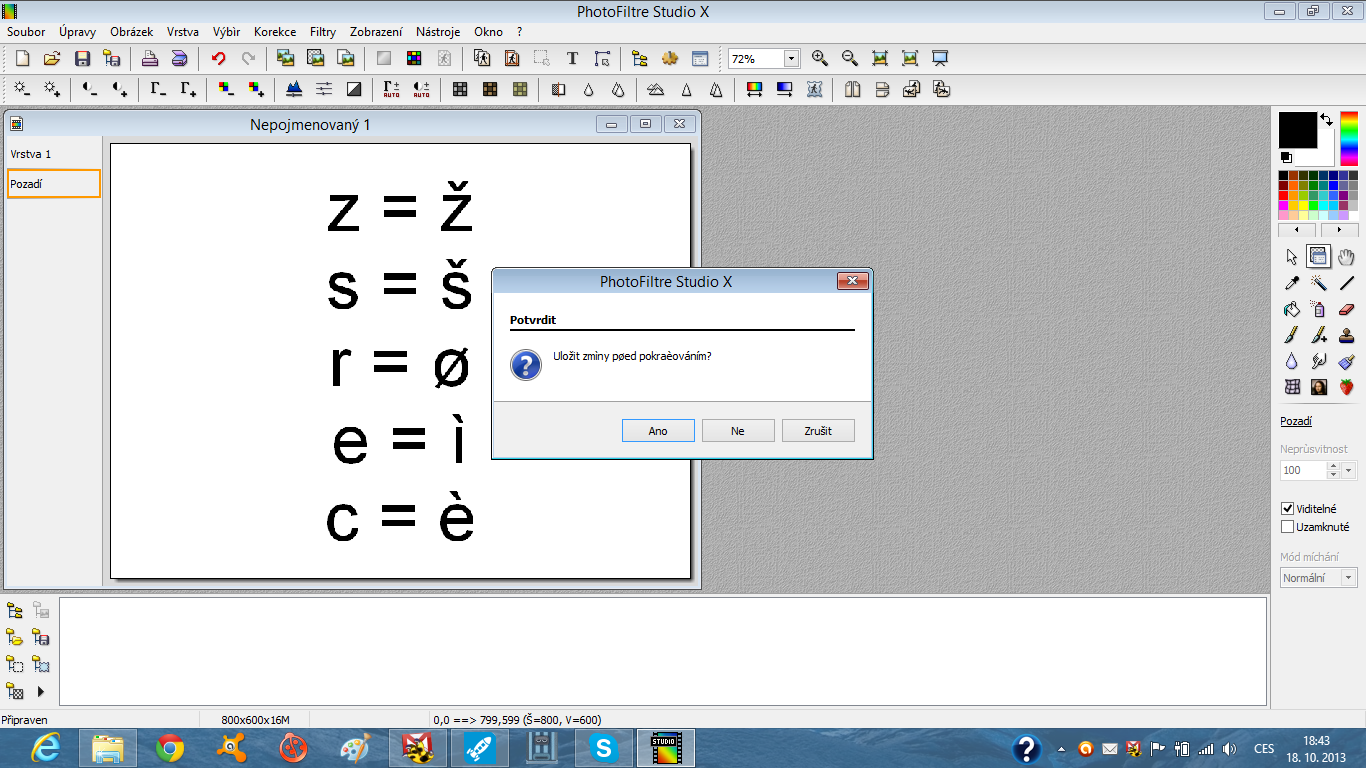The height and width of the screenshot is (768, 1366).
Task: Click the Save floppy disk icon
Action: click(82, 59)
